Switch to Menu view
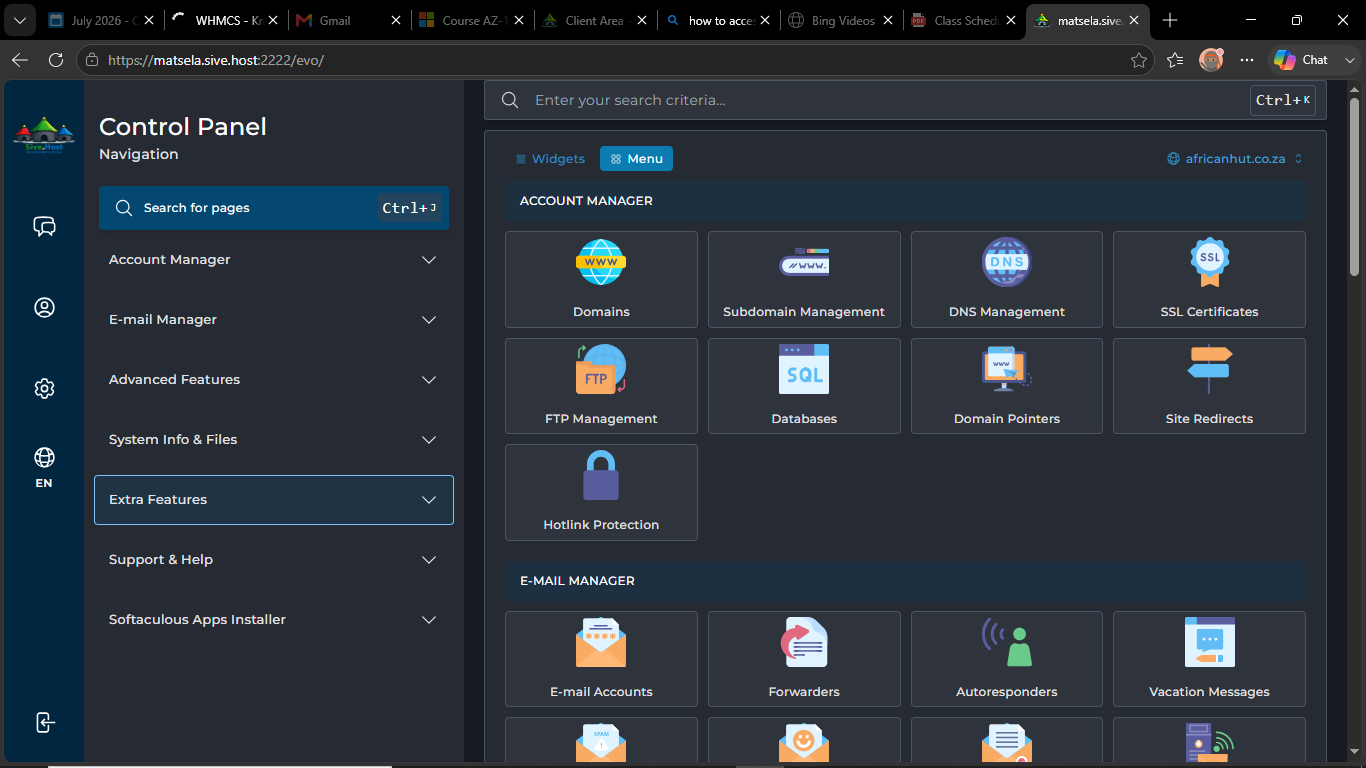1366x768 pixels. [636, 159]
